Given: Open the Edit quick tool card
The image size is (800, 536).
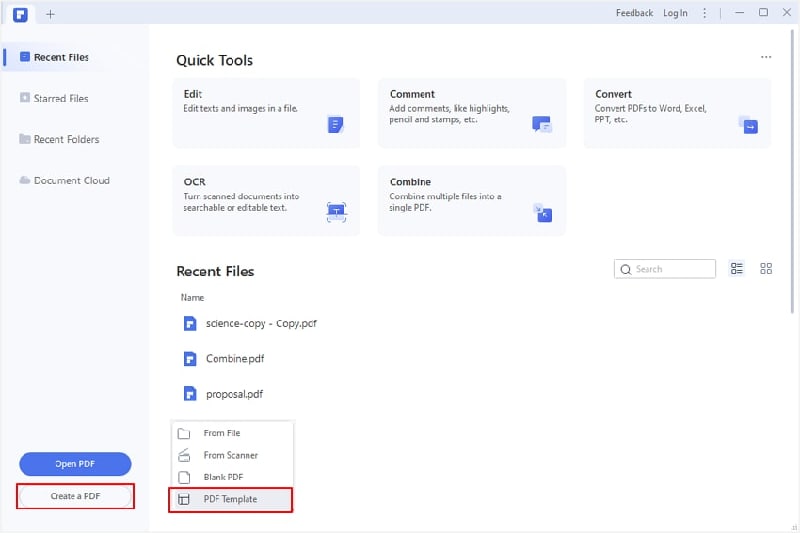Looking at the screenshot, I should pos(266,113).
